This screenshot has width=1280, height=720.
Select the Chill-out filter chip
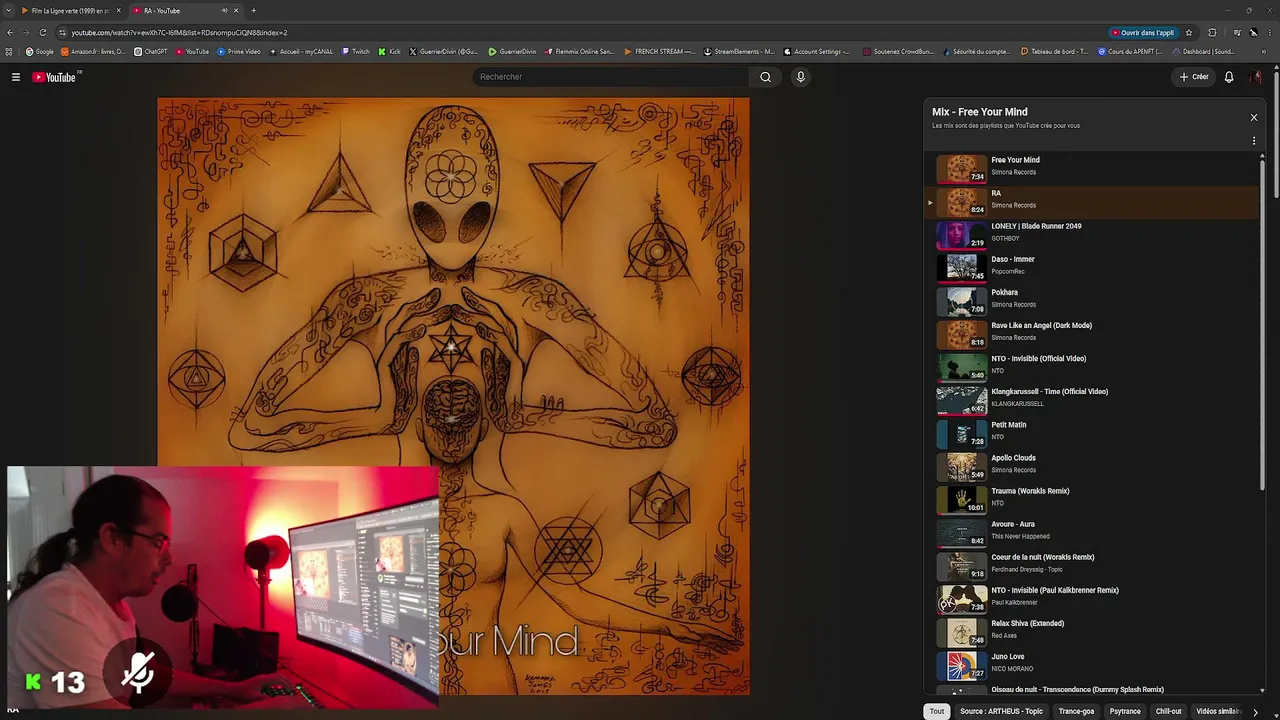tap(1169, 712)
